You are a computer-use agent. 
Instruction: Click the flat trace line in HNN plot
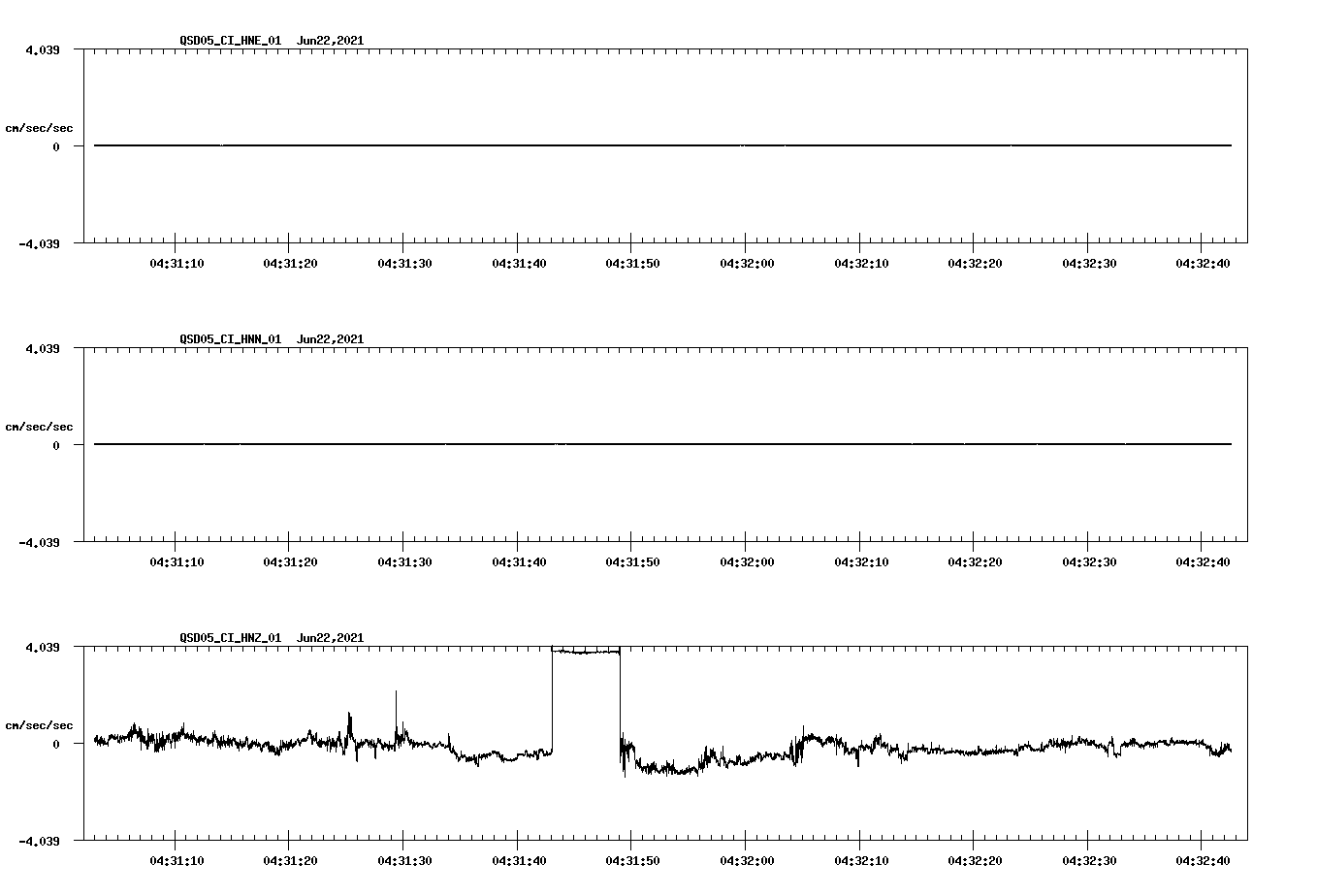[662, 444]
